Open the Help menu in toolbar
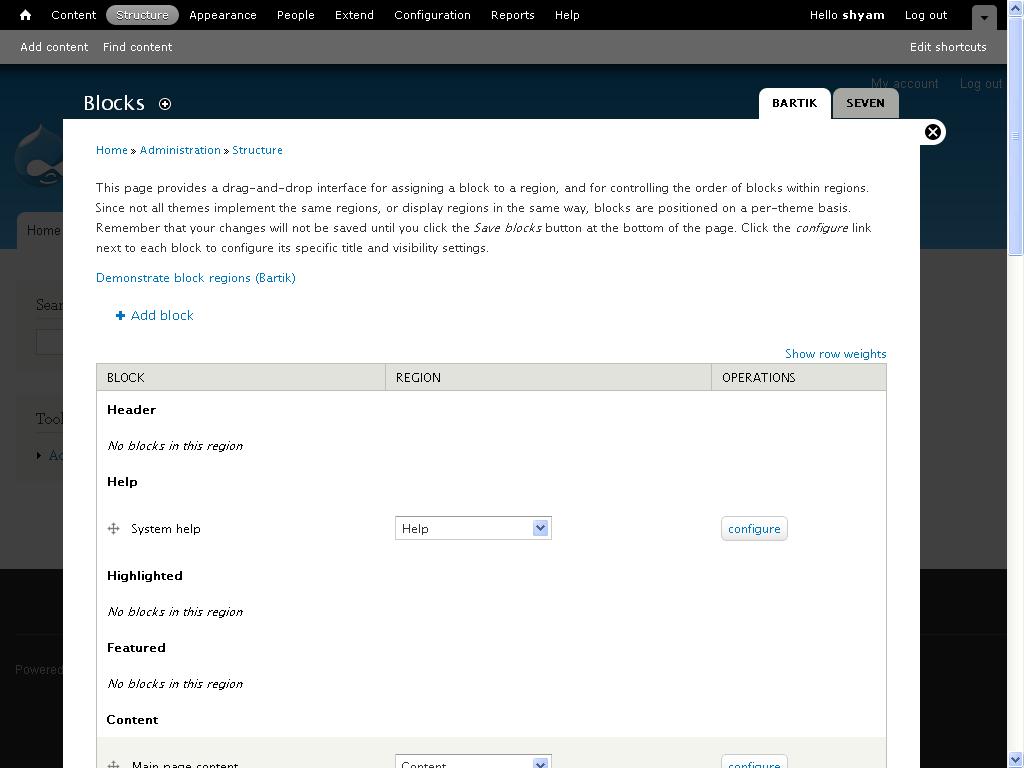The height and width of the screenshot is (768, 1024). tap(567, 15)
